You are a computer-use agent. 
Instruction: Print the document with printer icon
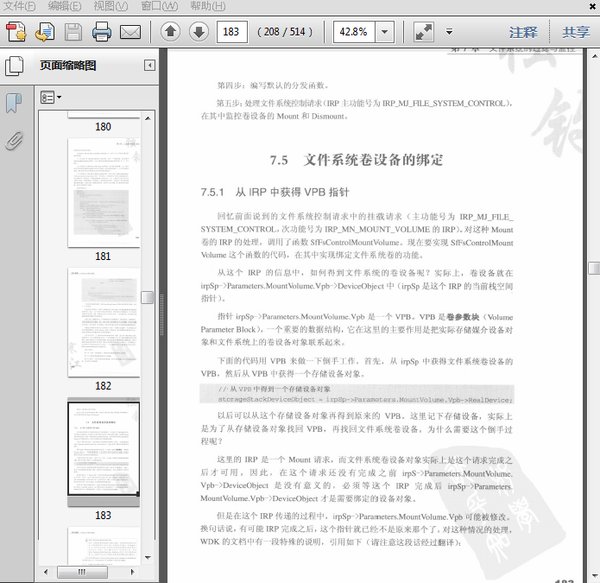tap(102, 32)
